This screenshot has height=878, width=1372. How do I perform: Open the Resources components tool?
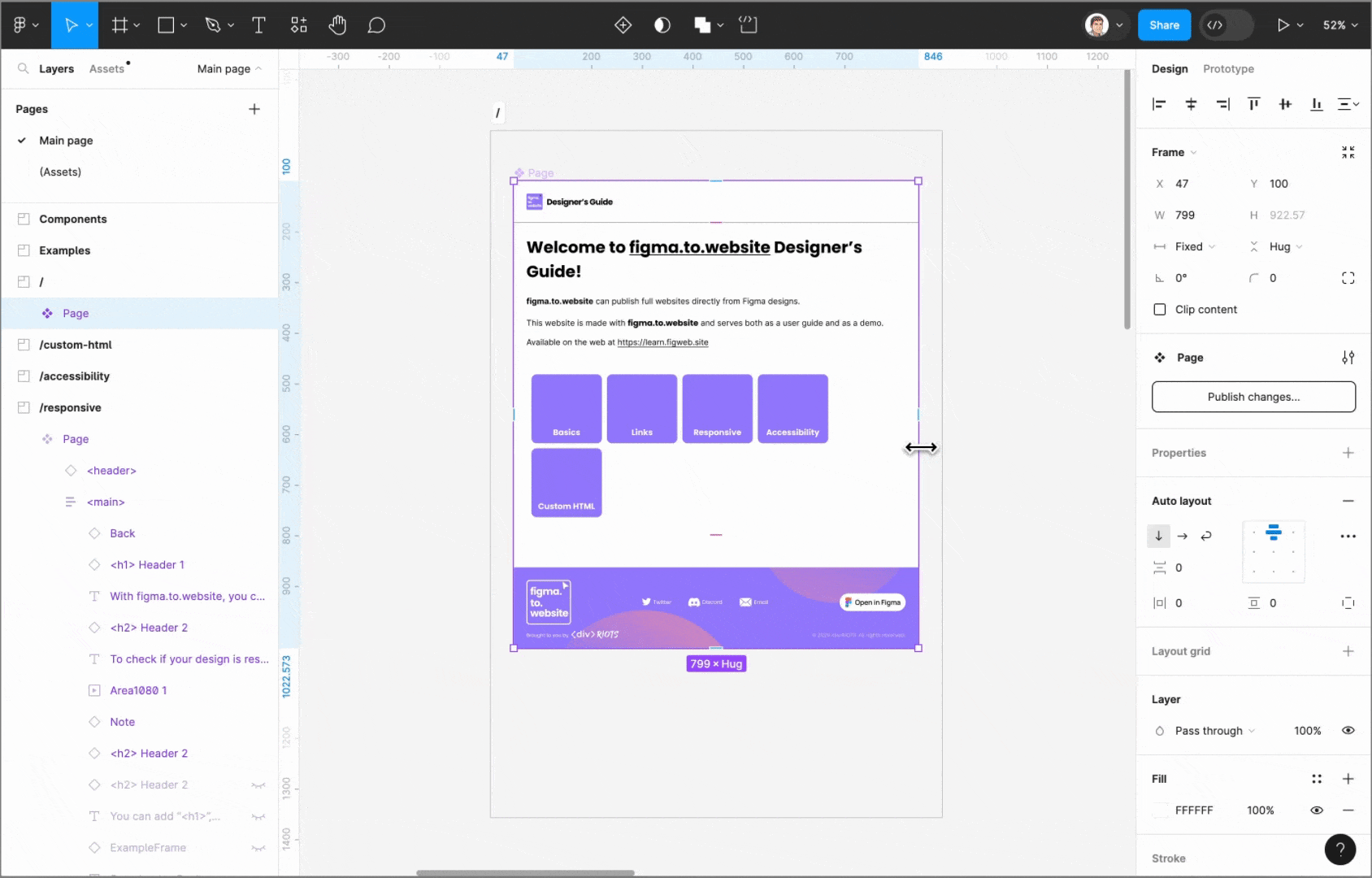[x=298, y=25]
